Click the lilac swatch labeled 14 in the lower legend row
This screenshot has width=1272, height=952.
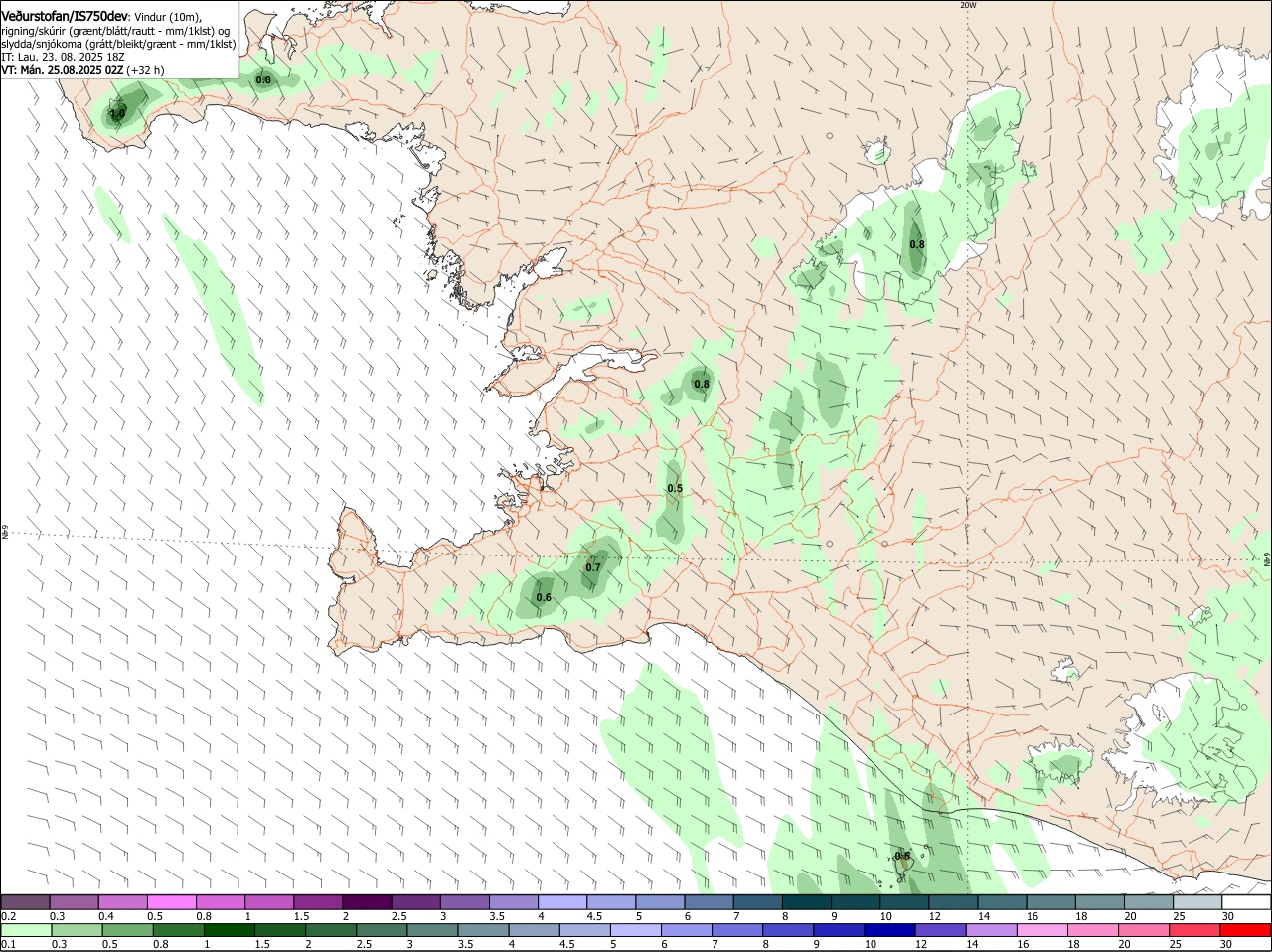click(991, 930)
